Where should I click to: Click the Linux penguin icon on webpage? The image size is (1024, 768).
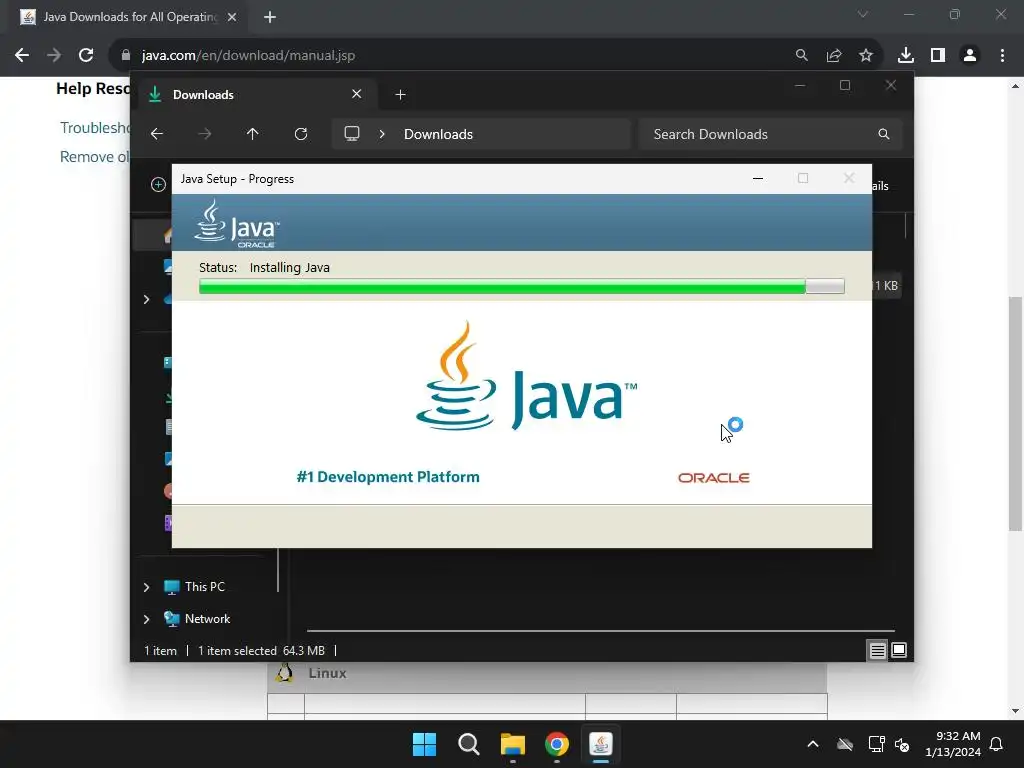pos(284,673)
